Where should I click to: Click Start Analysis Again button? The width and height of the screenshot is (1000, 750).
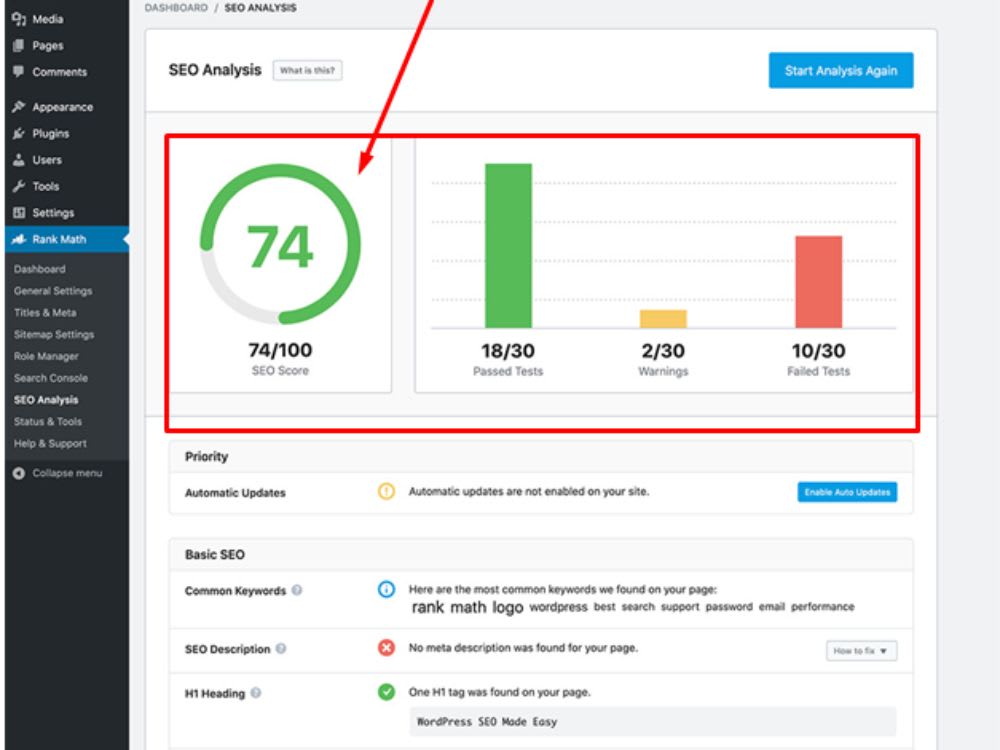[x=841, y=70]
